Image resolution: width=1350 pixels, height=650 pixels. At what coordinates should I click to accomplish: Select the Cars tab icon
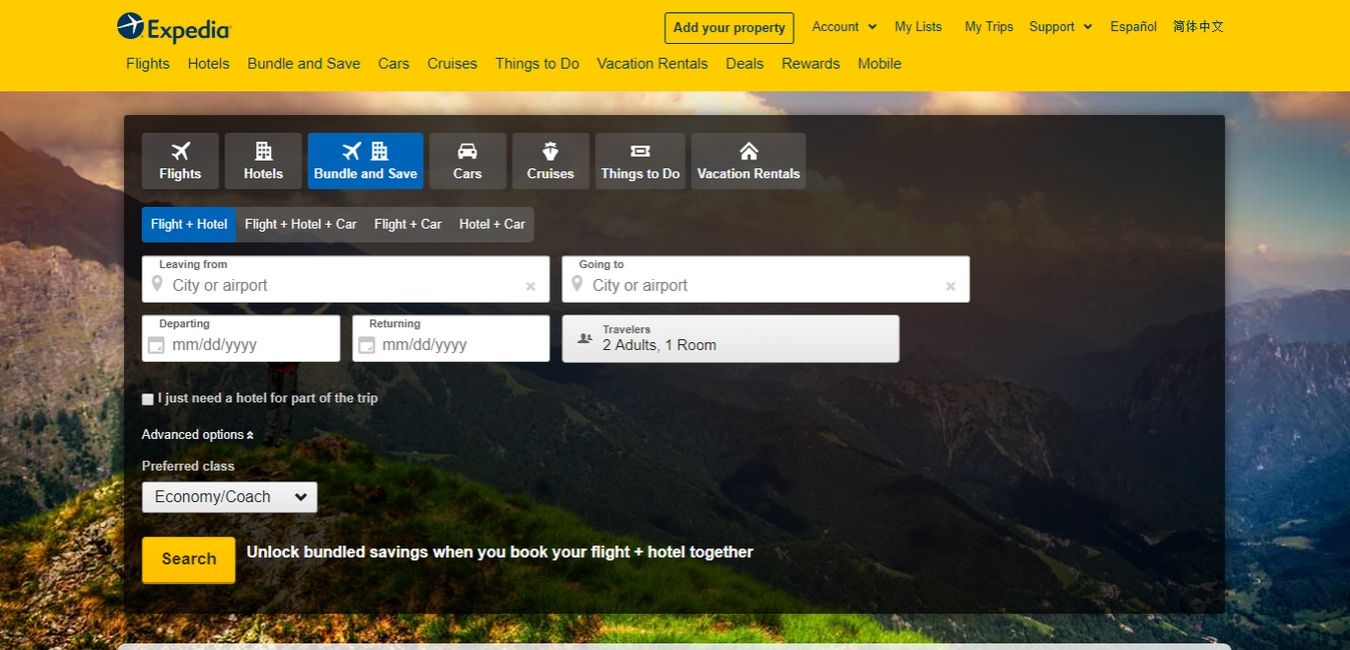click(467, 151)
